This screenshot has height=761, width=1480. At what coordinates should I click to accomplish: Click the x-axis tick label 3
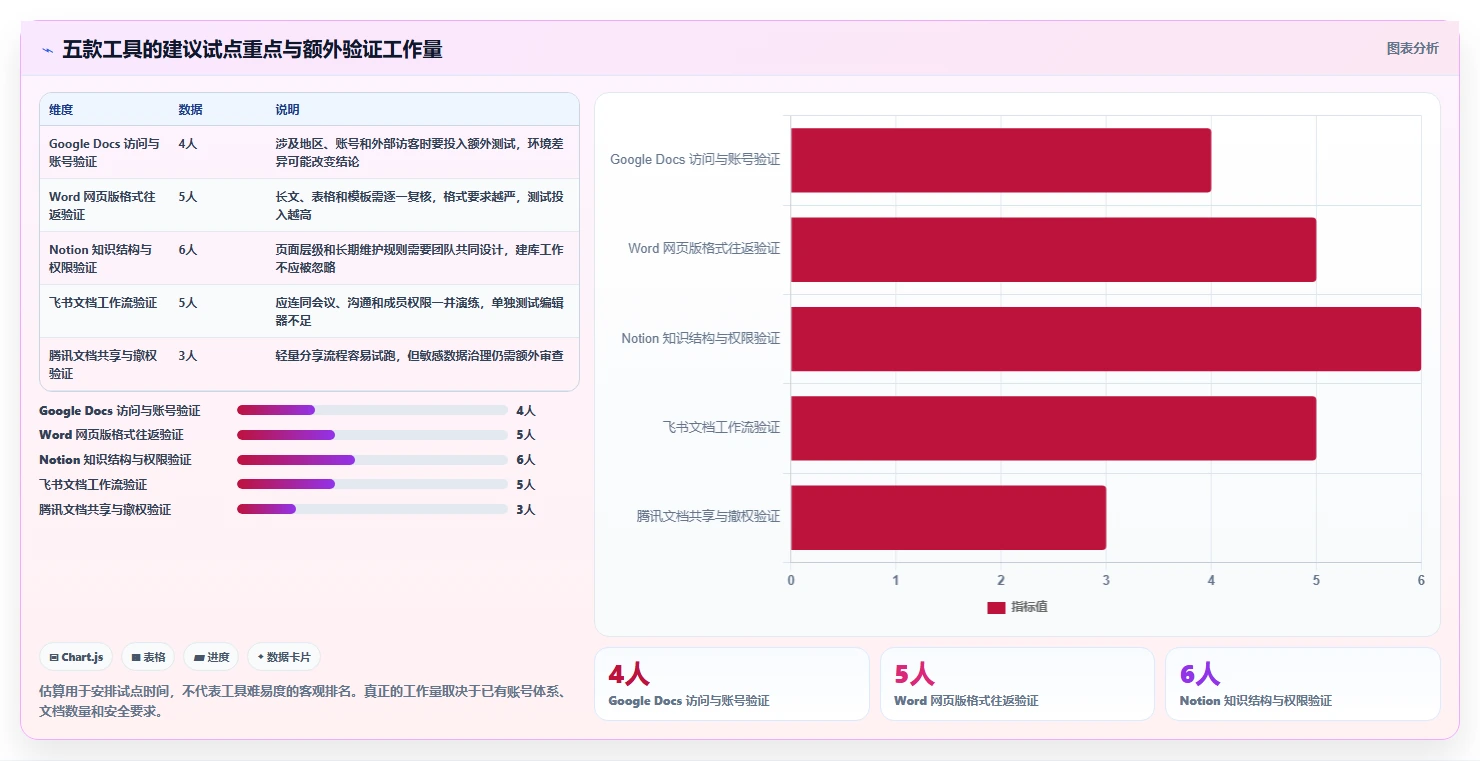tap(1106, 580)
